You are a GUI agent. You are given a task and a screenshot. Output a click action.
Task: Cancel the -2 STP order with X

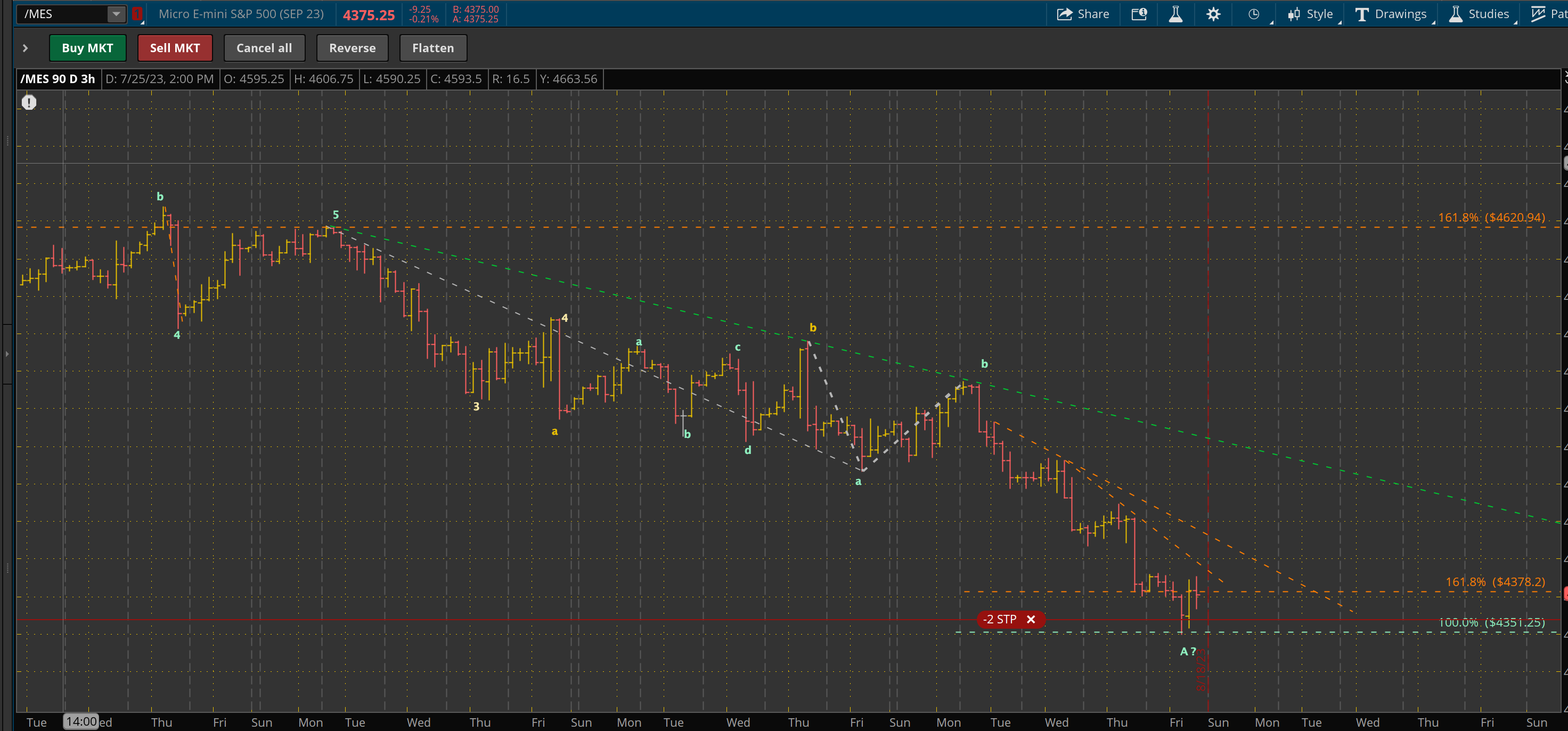tap(1031, 620)
